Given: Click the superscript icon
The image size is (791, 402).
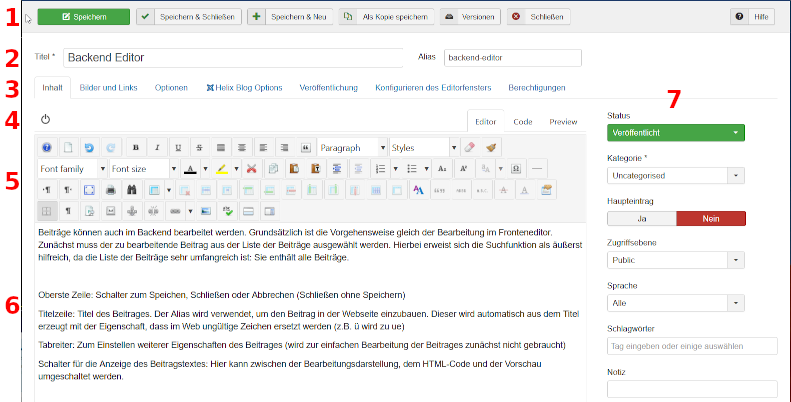Looking at the screenshot, I should (x=463, y=169).
